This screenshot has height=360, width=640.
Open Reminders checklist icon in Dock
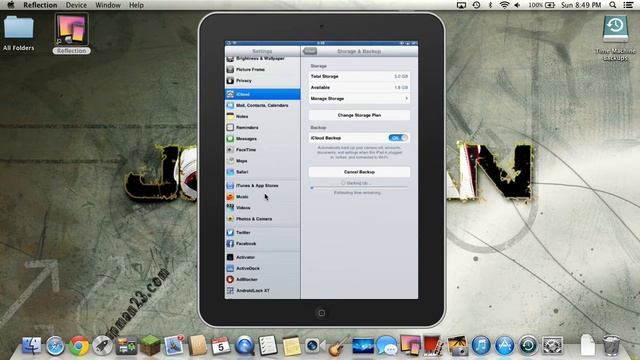pyautogui.click(x=268, y=345)
